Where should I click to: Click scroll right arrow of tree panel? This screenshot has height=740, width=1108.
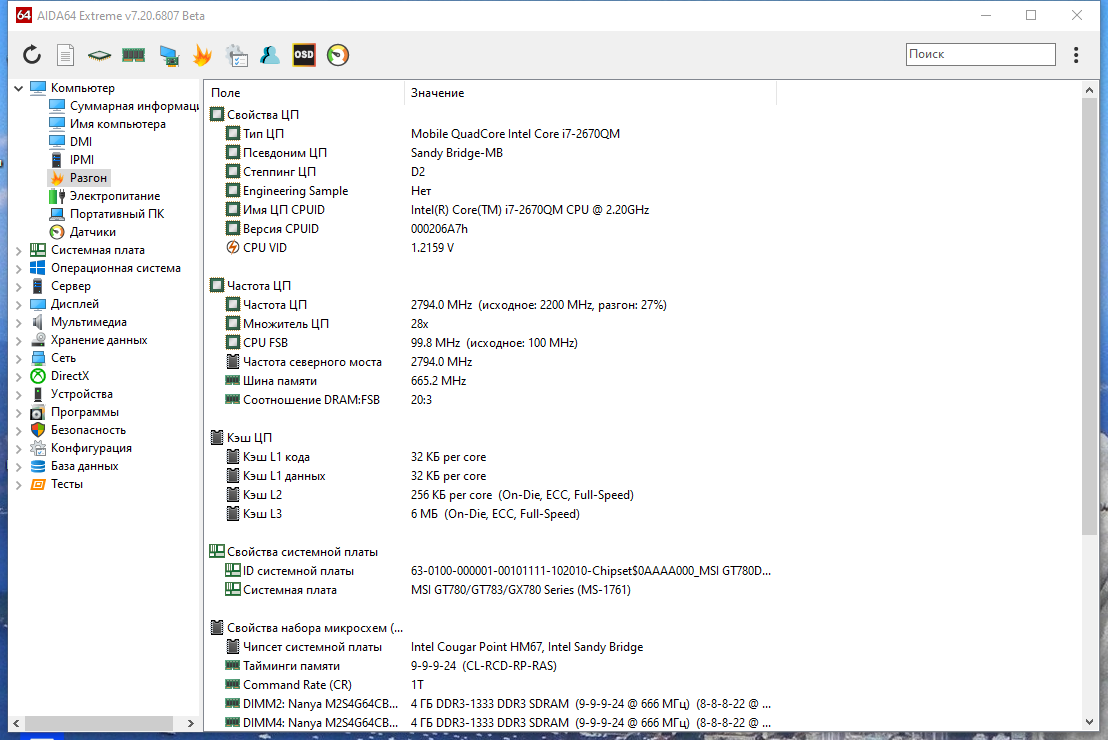190,723
